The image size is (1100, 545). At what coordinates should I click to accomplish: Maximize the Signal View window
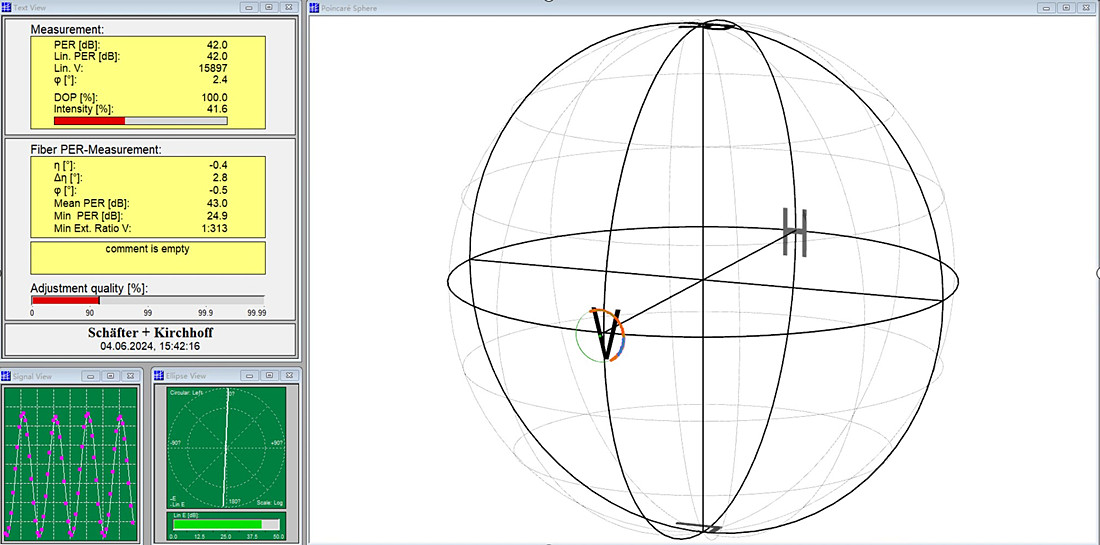(110, 376)
